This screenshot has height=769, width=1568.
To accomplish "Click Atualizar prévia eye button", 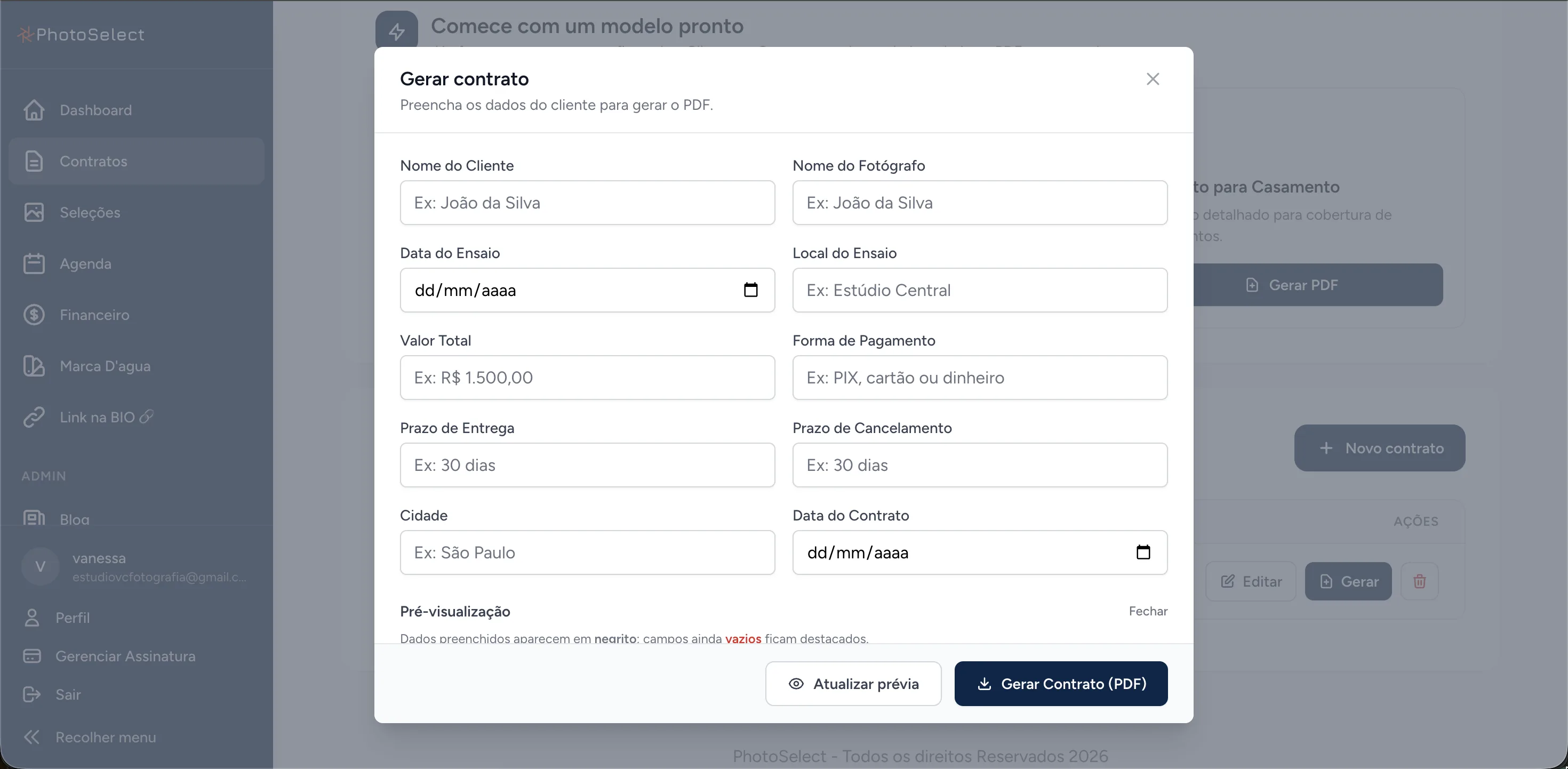I will [853, 684].
